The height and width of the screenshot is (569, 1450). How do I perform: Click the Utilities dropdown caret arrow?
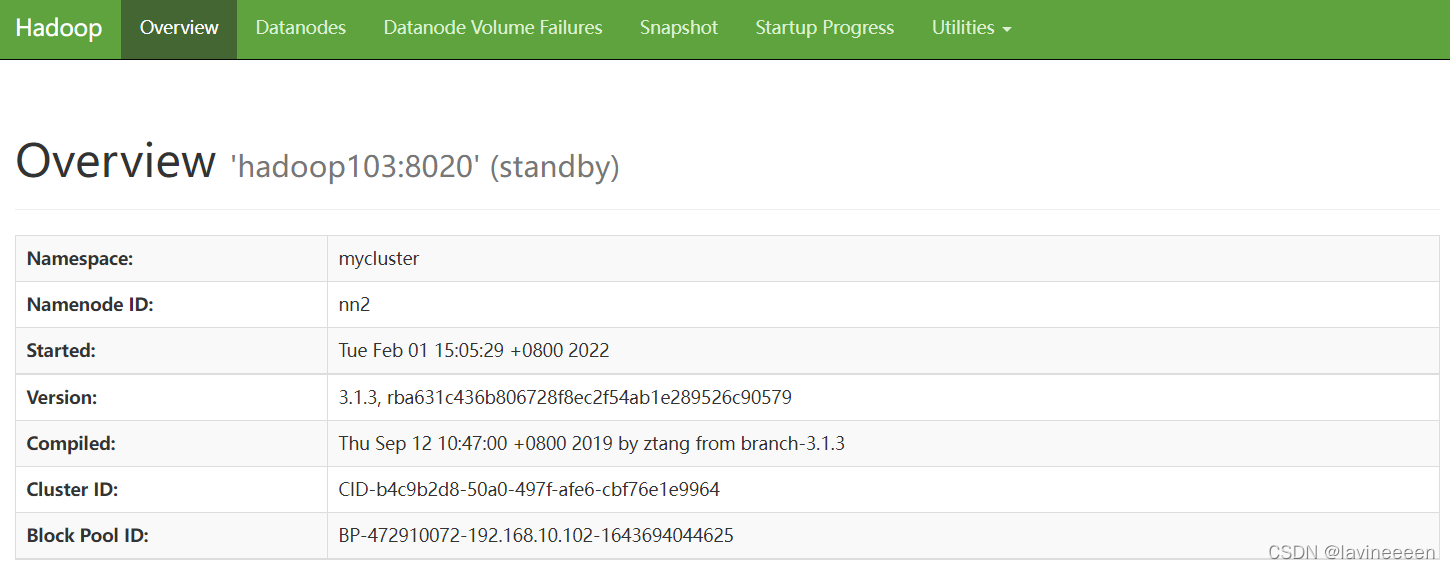pos(1007,30)
